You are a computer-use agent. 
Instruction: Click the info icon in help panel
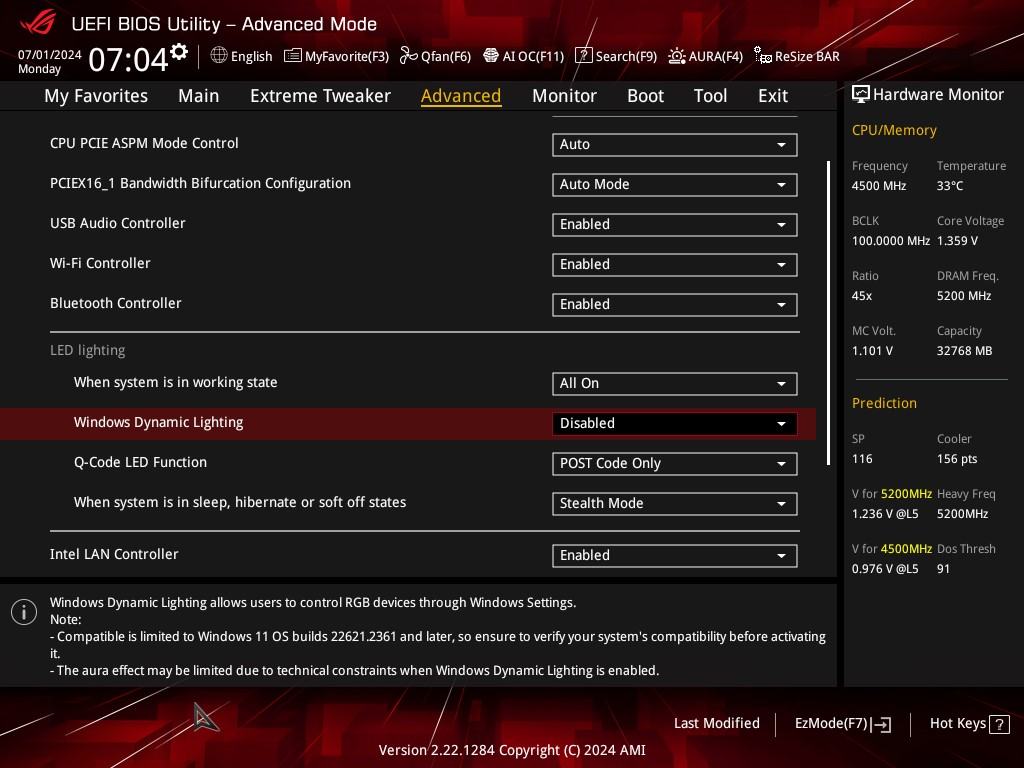(24, 612)
